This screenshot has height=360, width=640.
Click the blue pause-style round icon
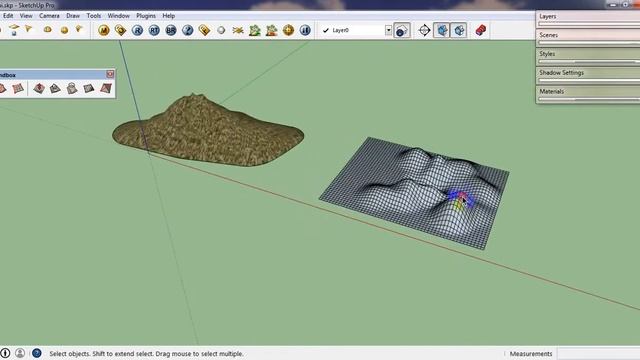305,30
